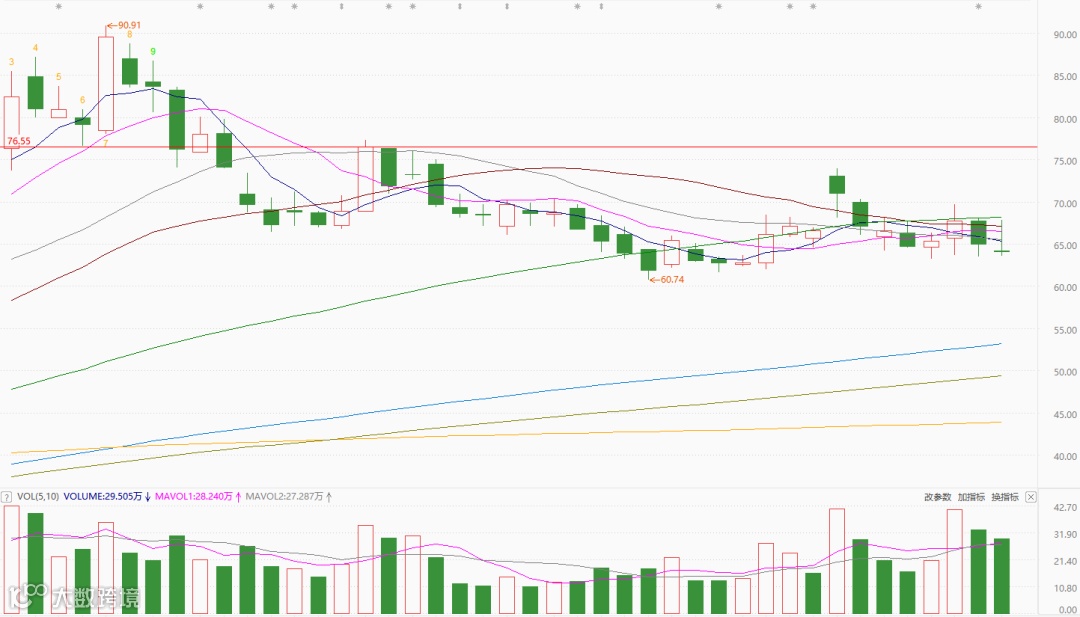This screenshot has height=617, width=1080.
Task: Click 改参数 to modify indicator parameters
Action: point(937,496)
